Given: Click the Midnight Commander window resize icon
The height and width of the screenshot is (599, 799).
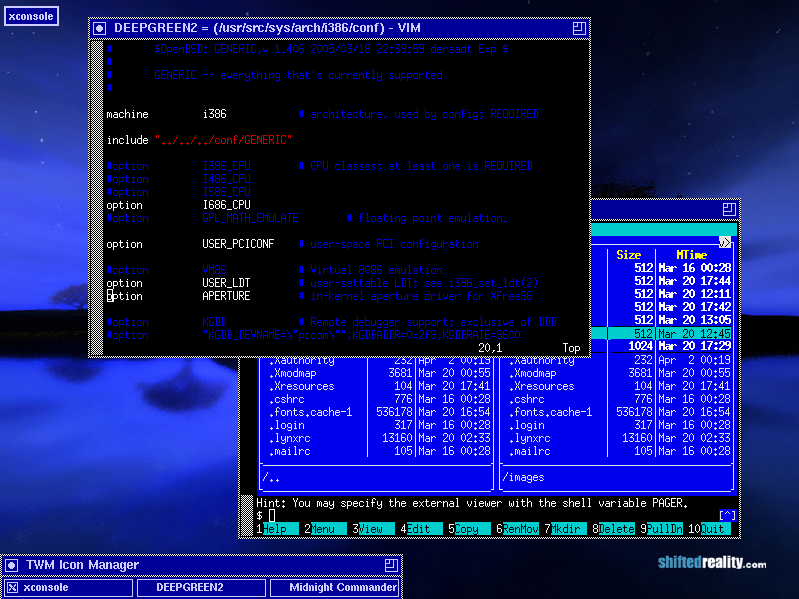Looking at the screenshot, I should point(729,209).
